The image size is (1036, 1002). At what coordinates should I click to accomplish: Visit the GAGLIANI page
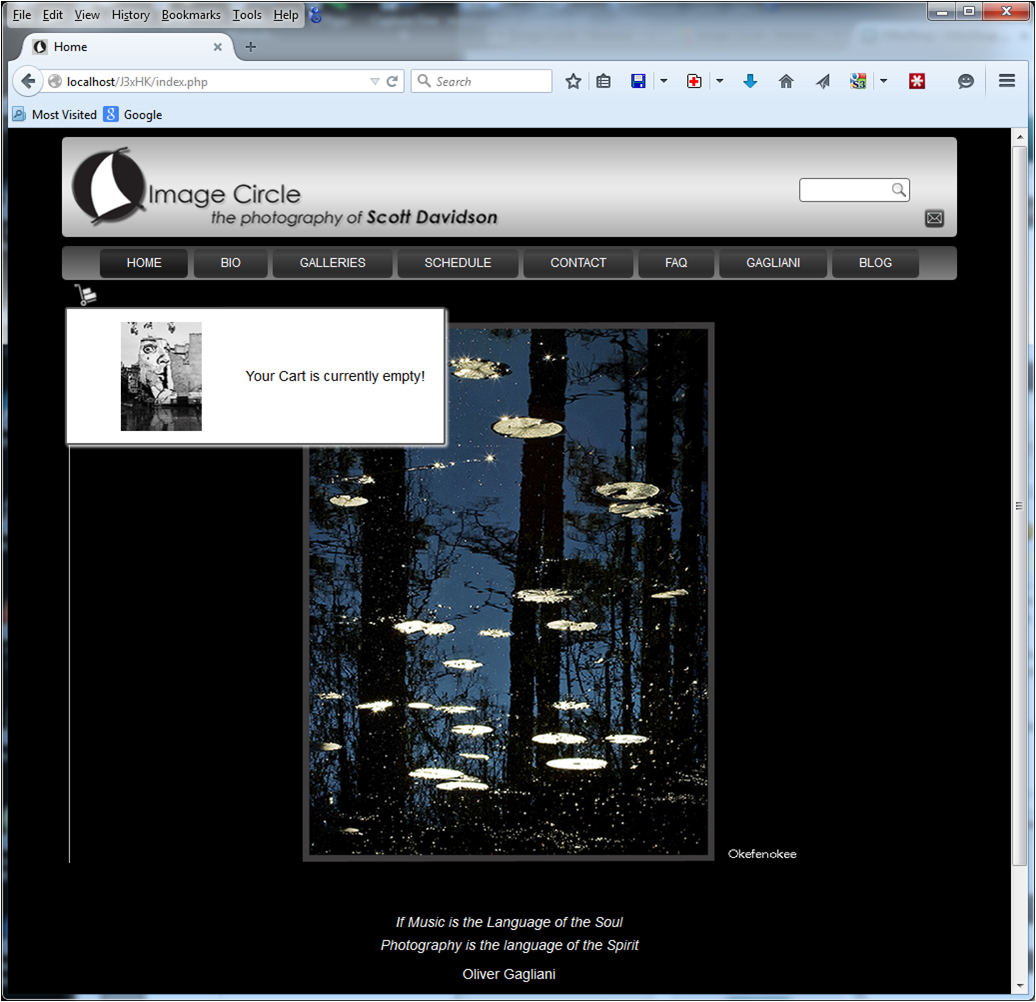[x=773, y=263]
